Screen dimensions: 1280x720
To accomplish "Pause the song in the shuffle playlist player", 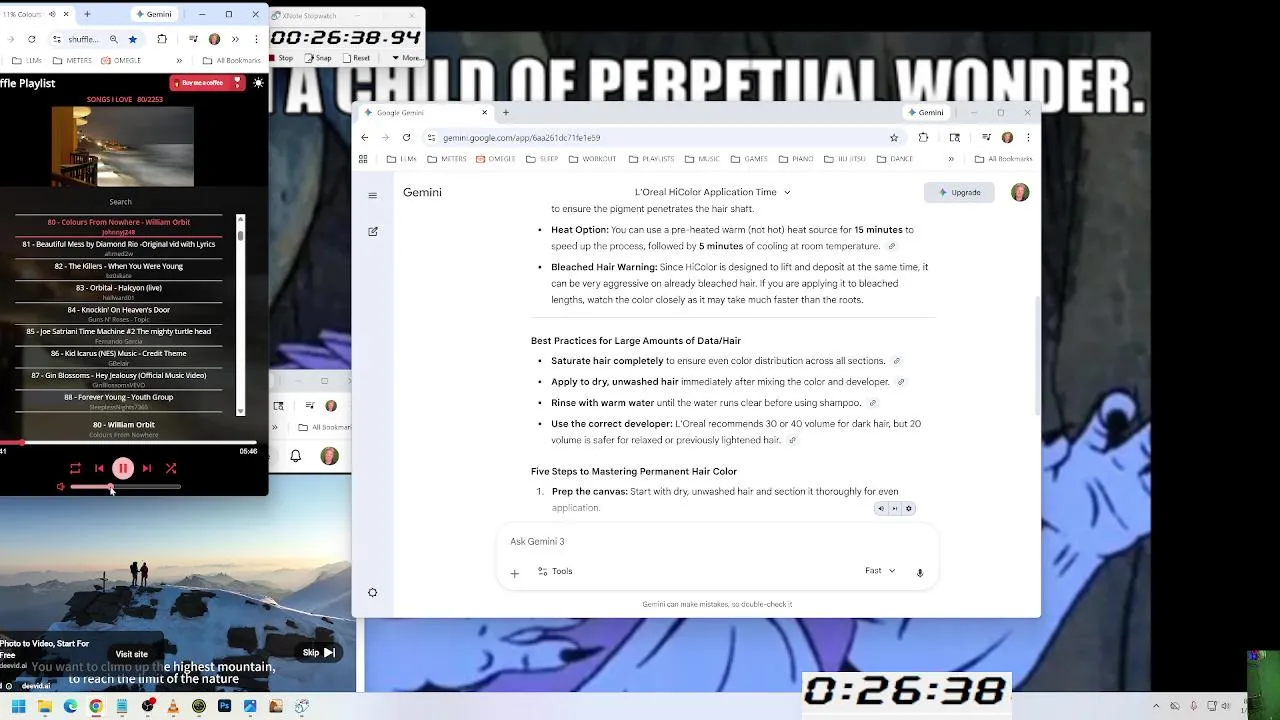I will (123, 468).
